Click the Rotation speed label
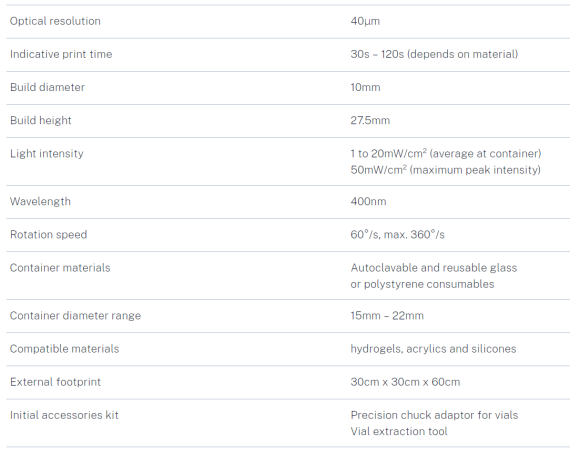The image size is (571, 453). click(48, 235)
